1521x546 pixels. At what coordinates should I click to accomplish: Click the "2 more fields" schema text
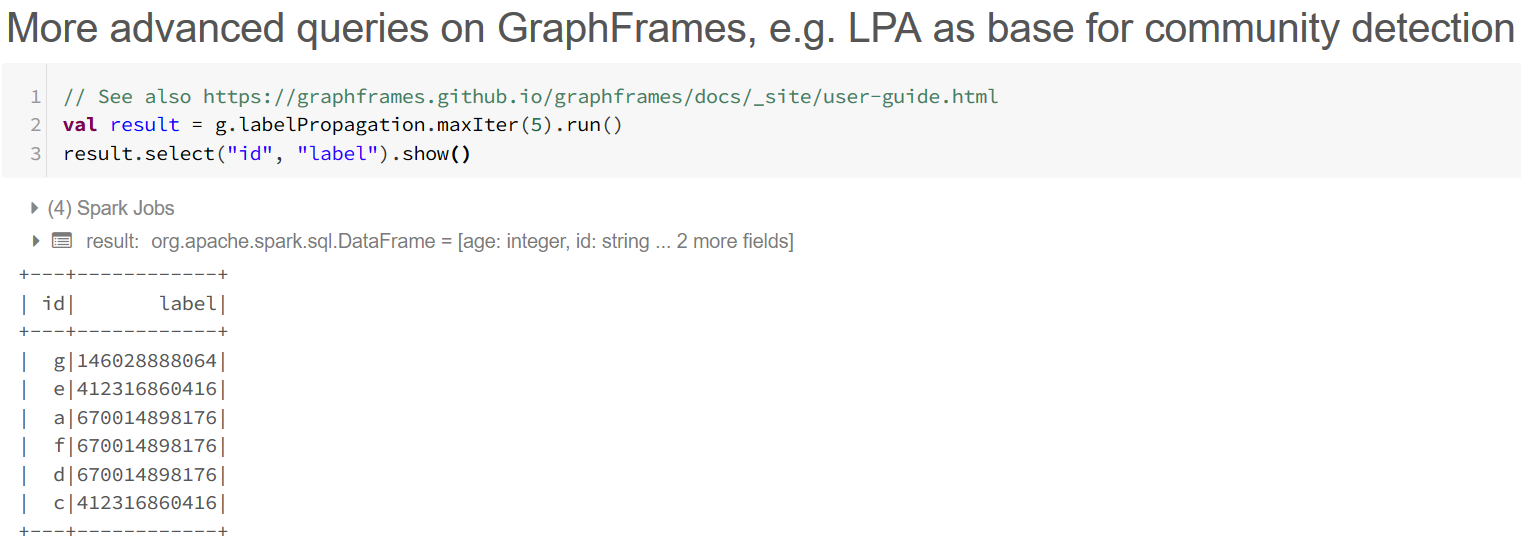[x=734, y=241]
